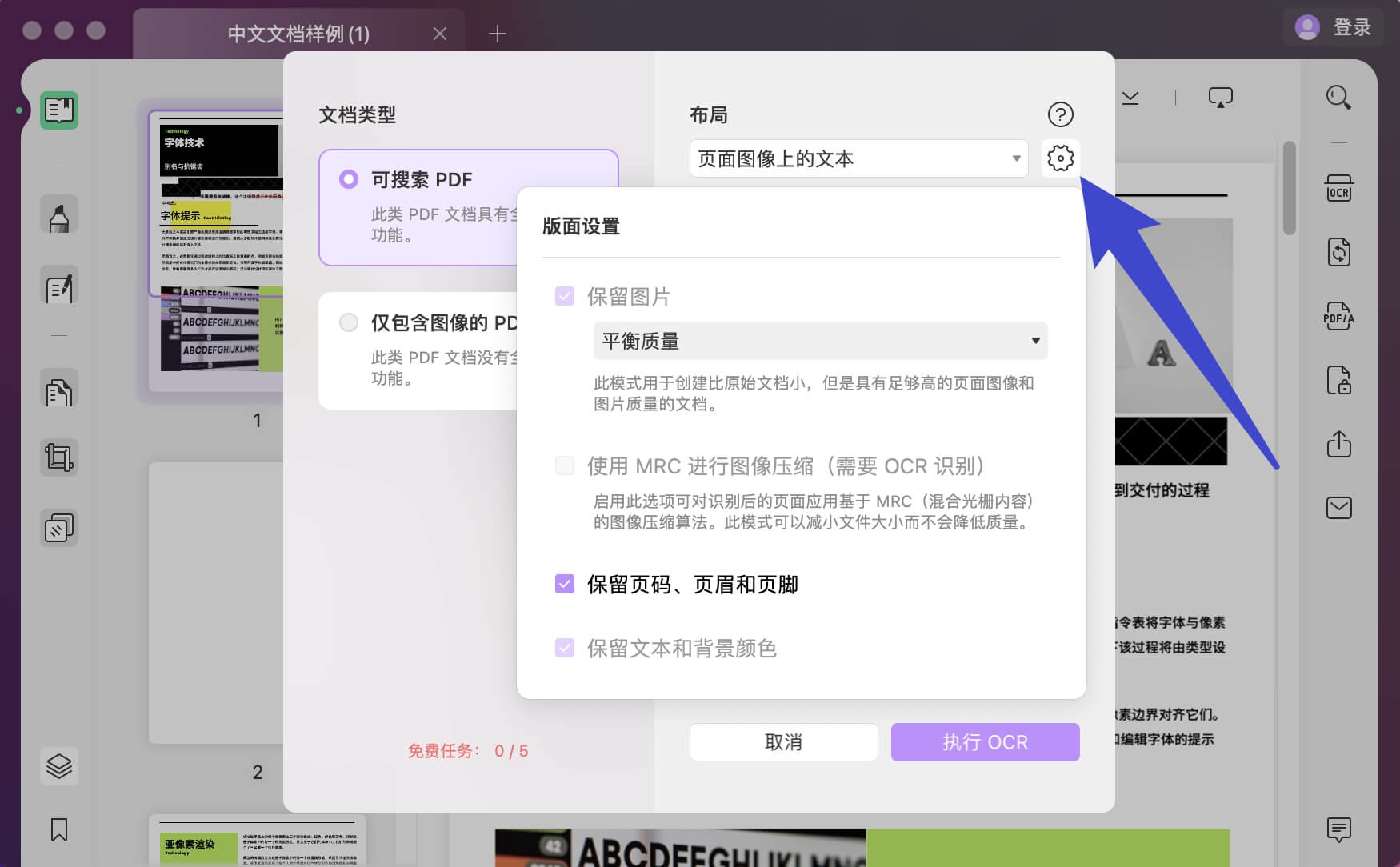This screenshot has width=1400, height=867.
Task: Open the comments panel icon
Action: pyautogui.click(x=1338, y=829)
